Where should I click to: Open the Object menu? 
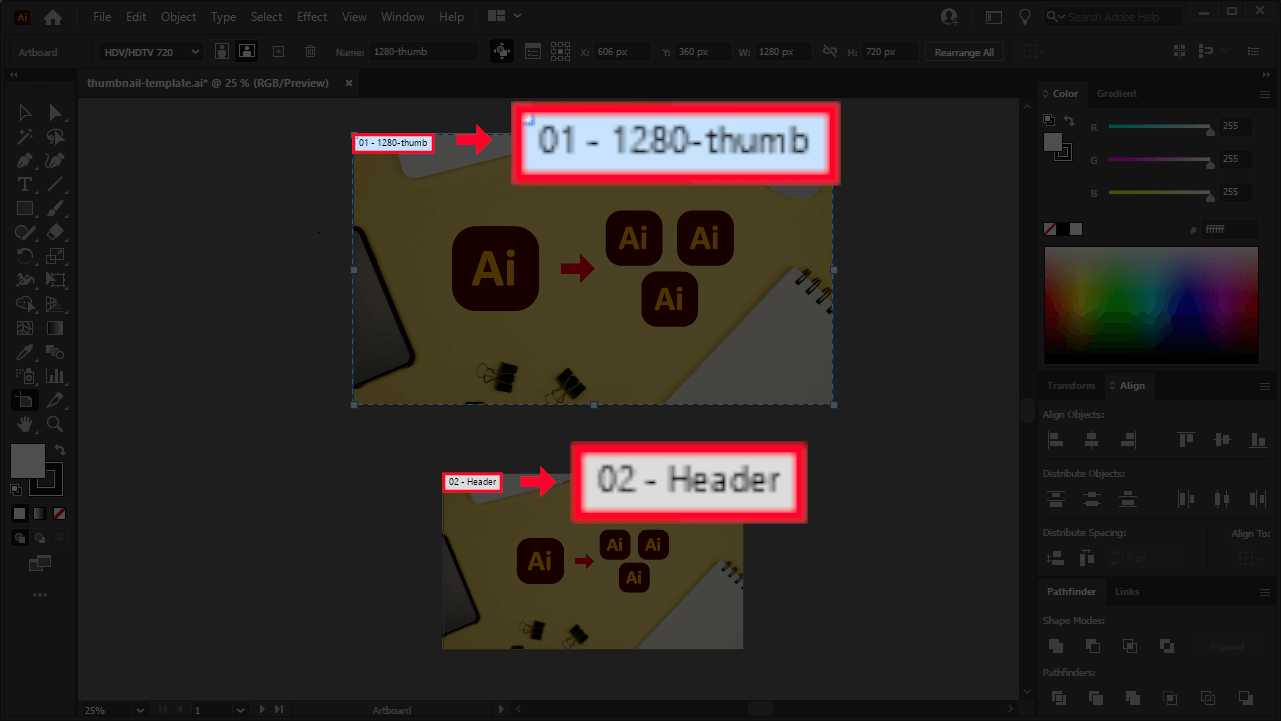click(x=179, y=17)
